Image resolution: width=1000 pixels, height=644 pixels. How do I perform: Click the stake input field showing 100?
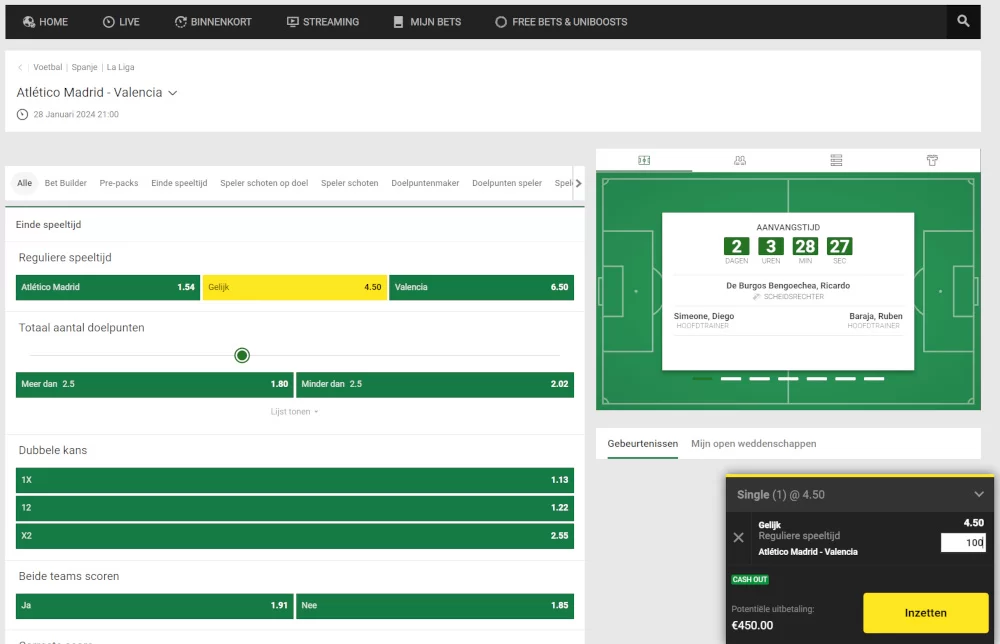pyautogui.click(x=963, y=543)
